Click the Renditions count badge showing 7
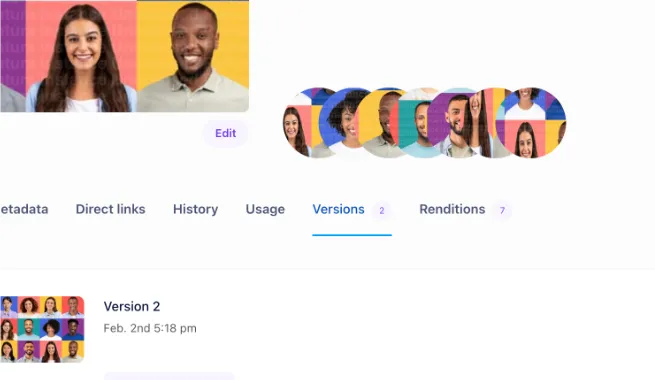Viewport: 655px width, 380px height. point(503,210)
